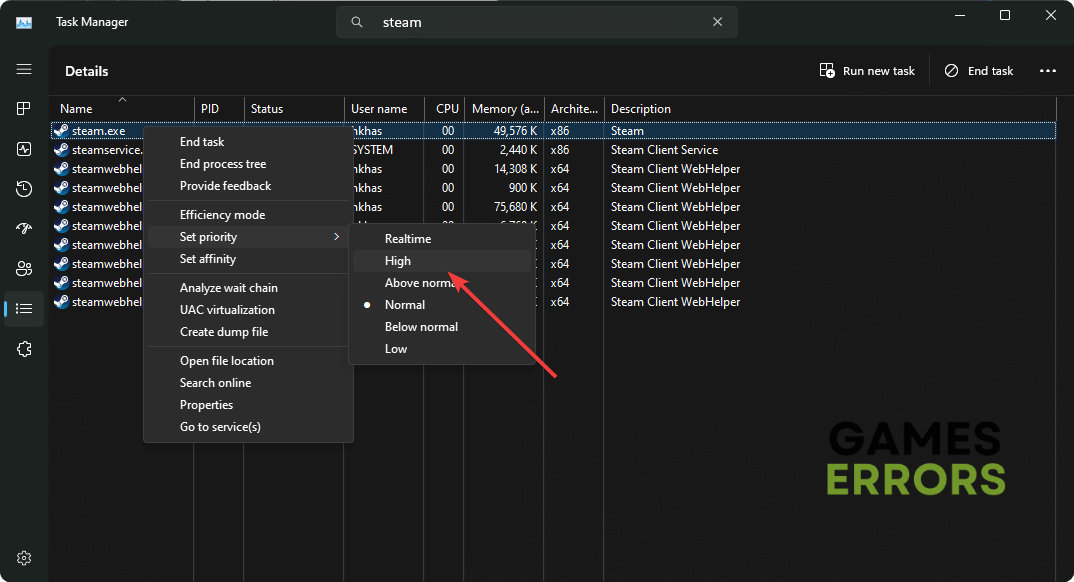Click the Run new task button
This screenshot has width=1074, height=582.
[x=867, y=71]
